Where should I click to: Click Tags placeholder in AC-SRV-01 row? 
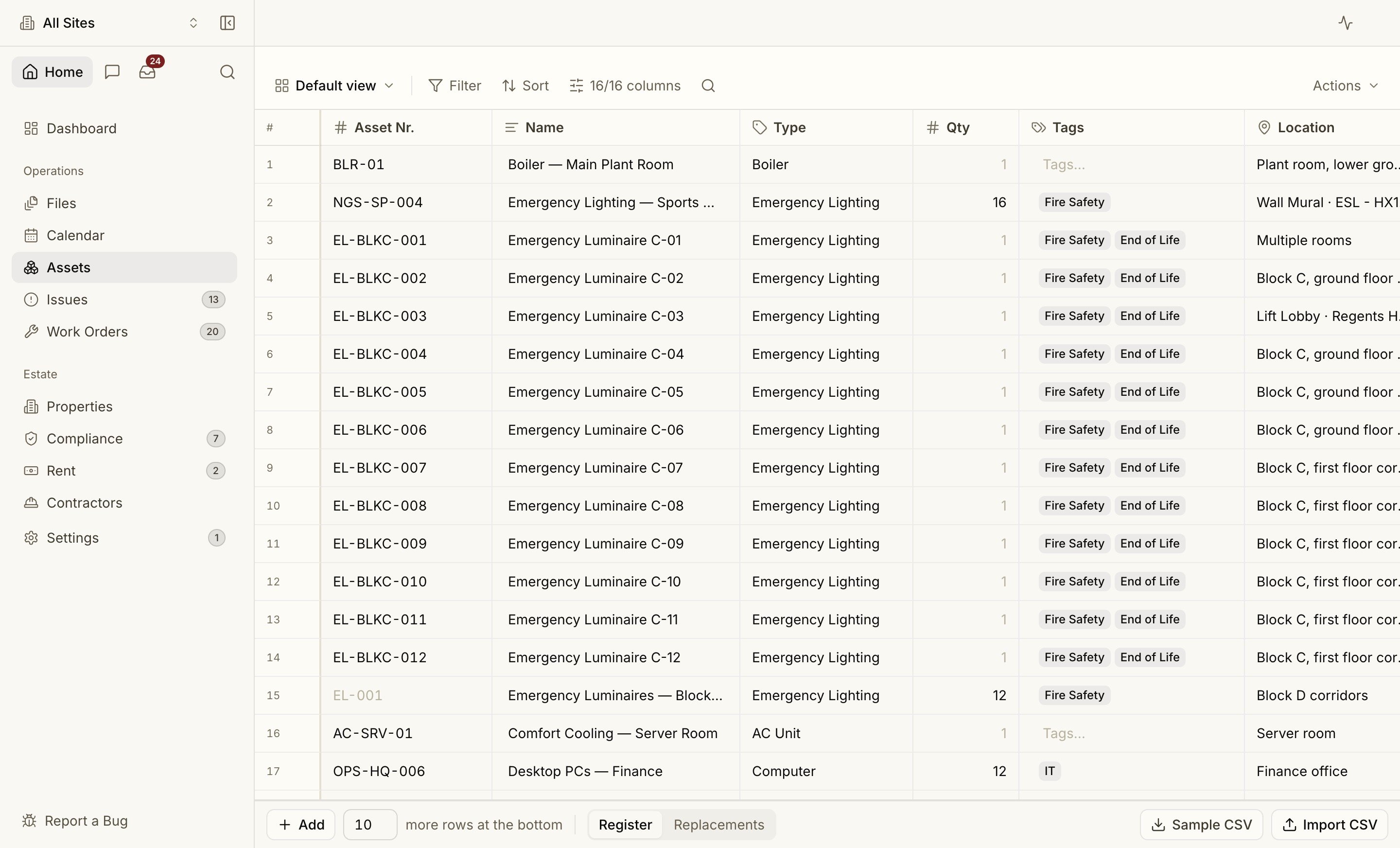pos(1131,733)
